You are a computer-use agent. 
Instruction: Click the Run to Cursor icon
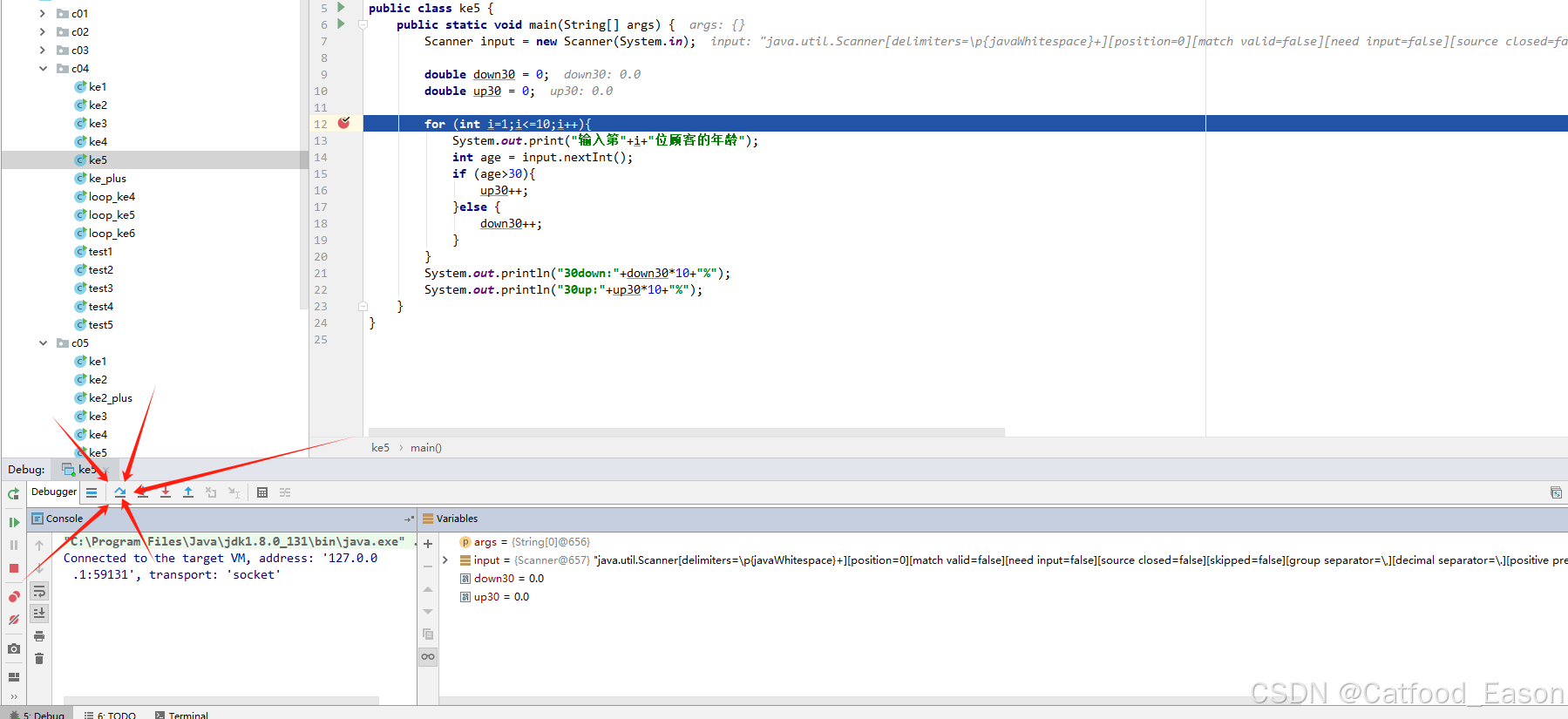234,492
